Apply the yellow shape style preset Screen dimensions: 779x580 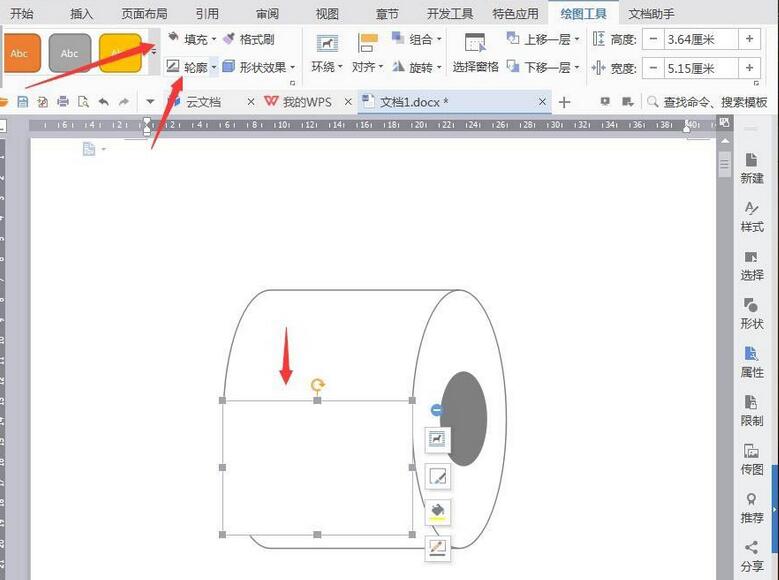(x=120, y=53)
